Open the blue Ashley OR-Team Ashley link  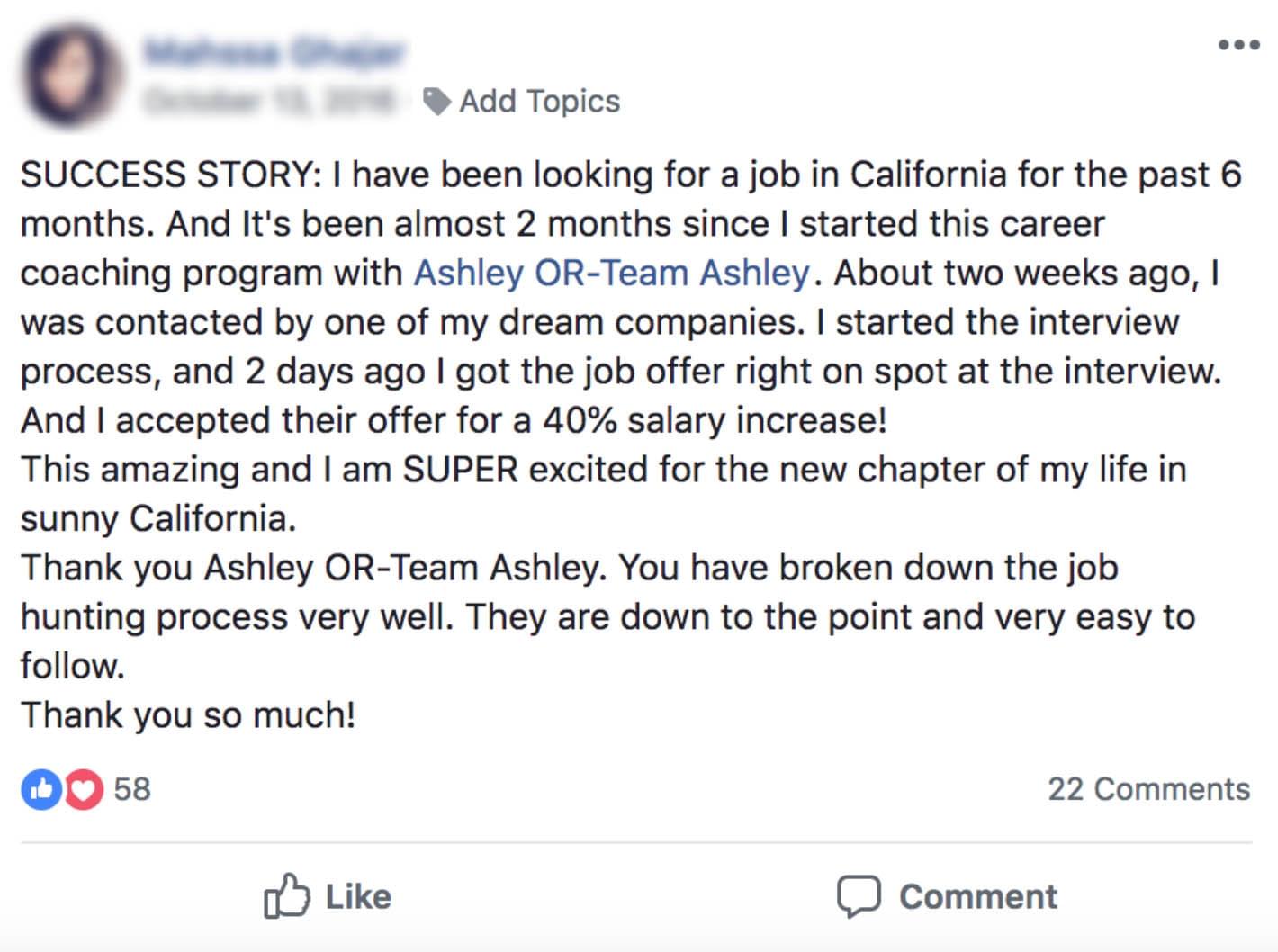[611, 273]
